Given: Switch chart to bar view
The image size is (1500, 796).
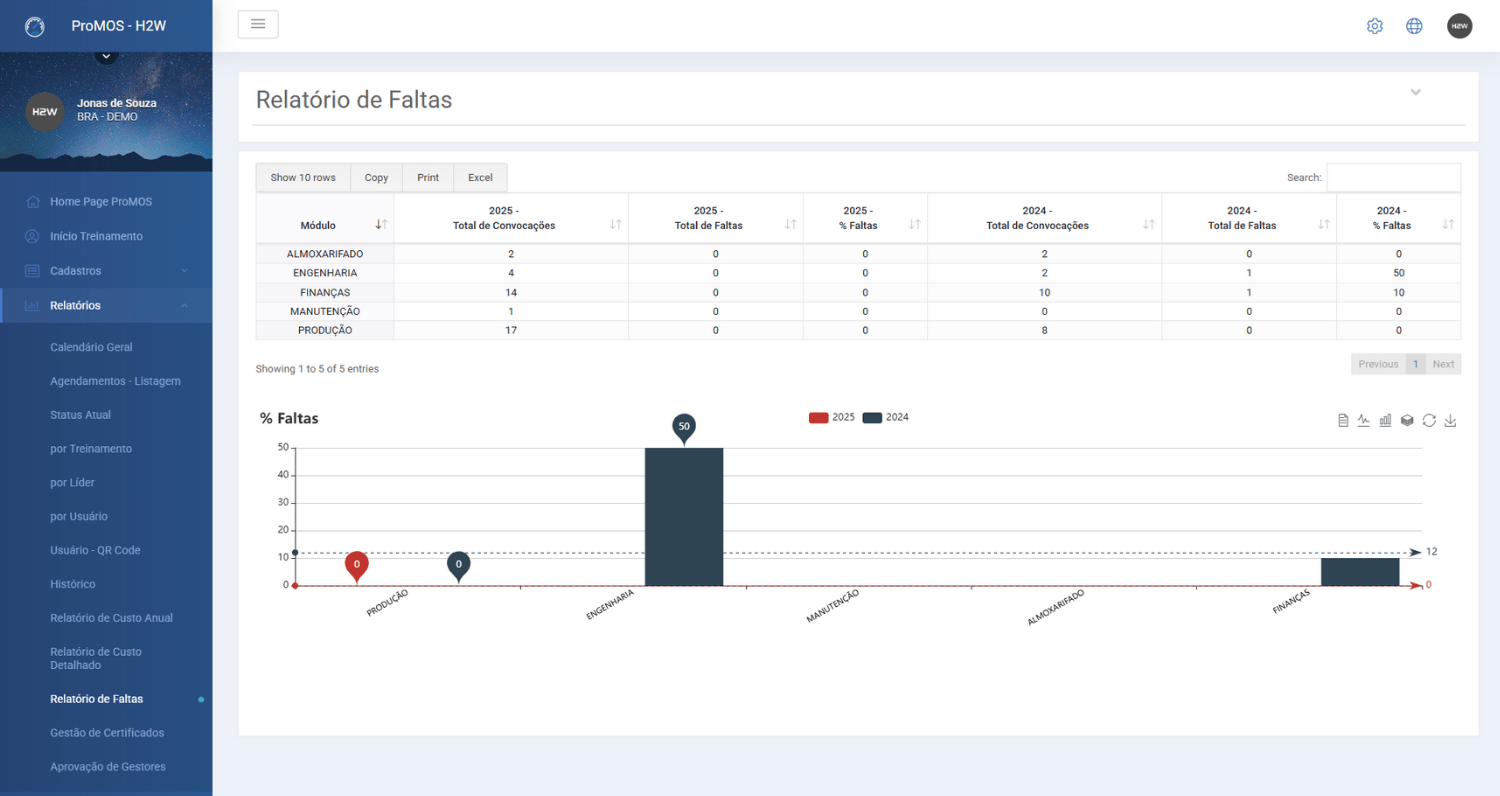Looking at the screenshot, I should (1385, 420).
